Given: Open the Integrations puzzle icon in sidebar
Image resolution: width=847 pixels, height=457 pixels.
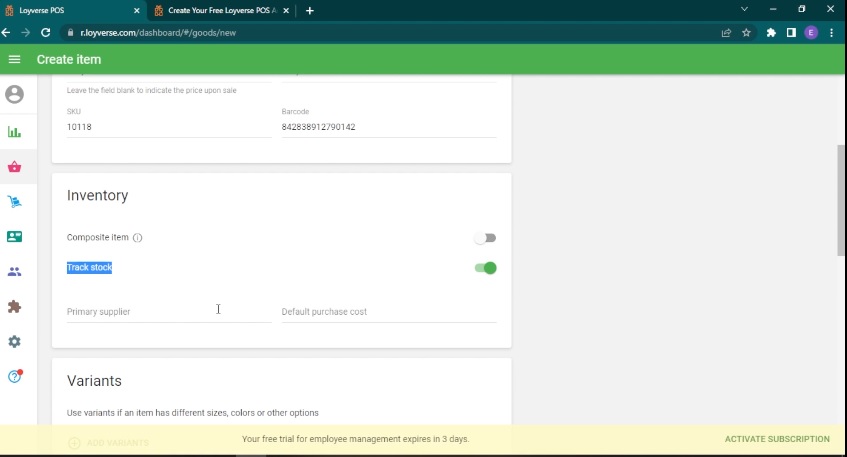Looking at the screenshot, I should [15, 307].
